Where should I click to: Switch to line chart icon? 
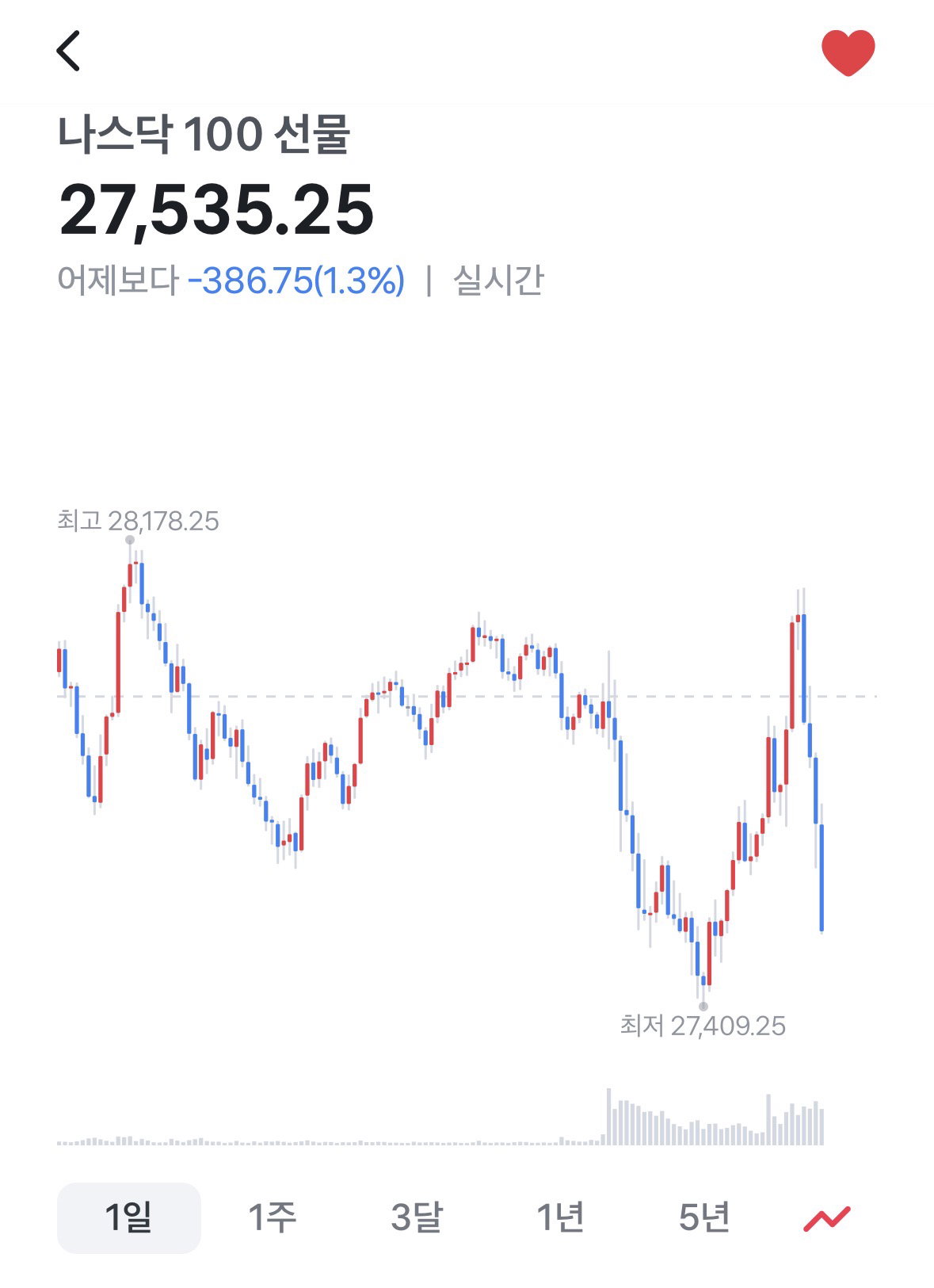coord(826,1218)
